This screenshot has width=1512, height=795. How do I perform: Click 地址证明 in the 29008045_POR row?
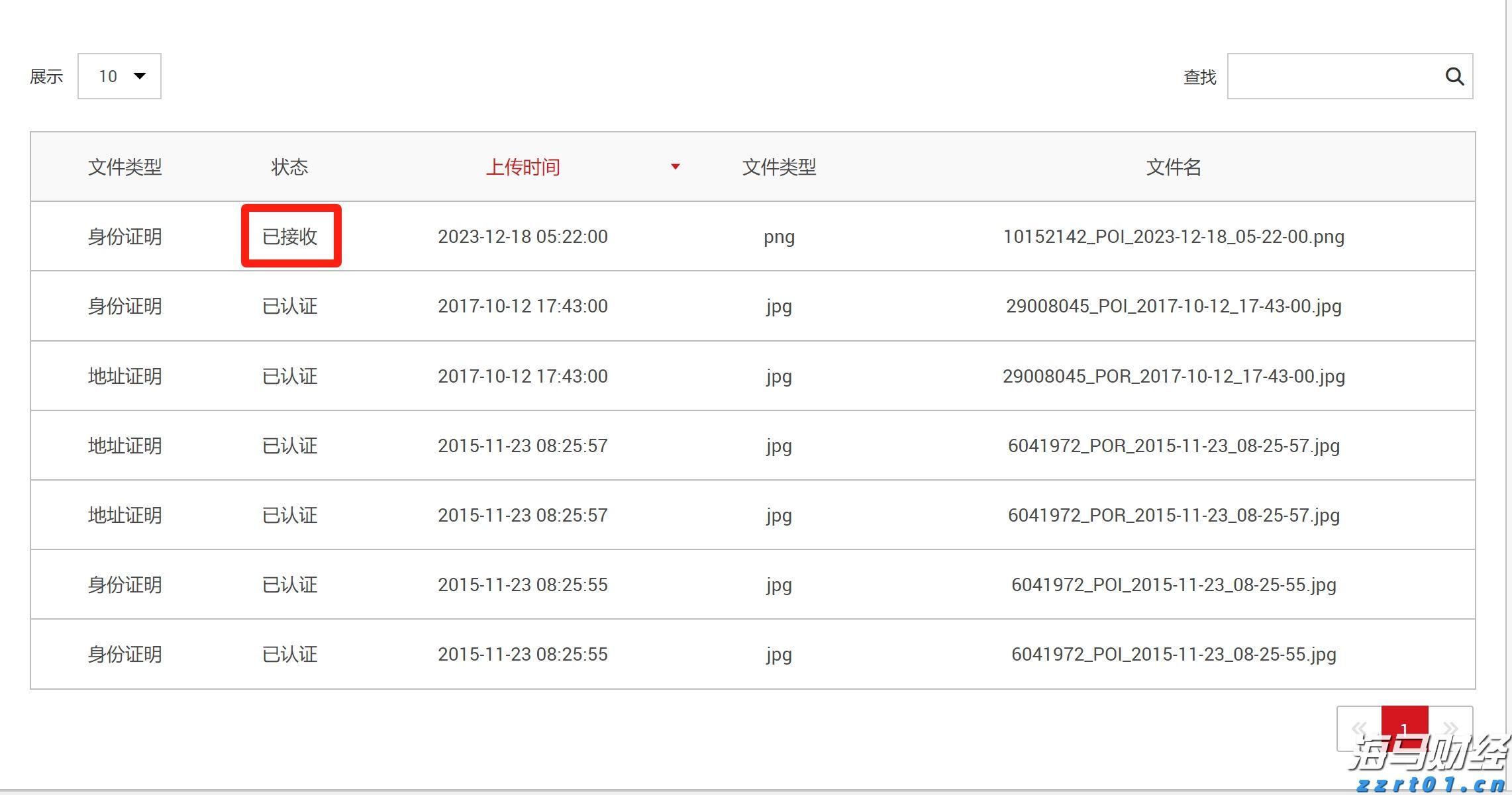click(x=125, y=376)
